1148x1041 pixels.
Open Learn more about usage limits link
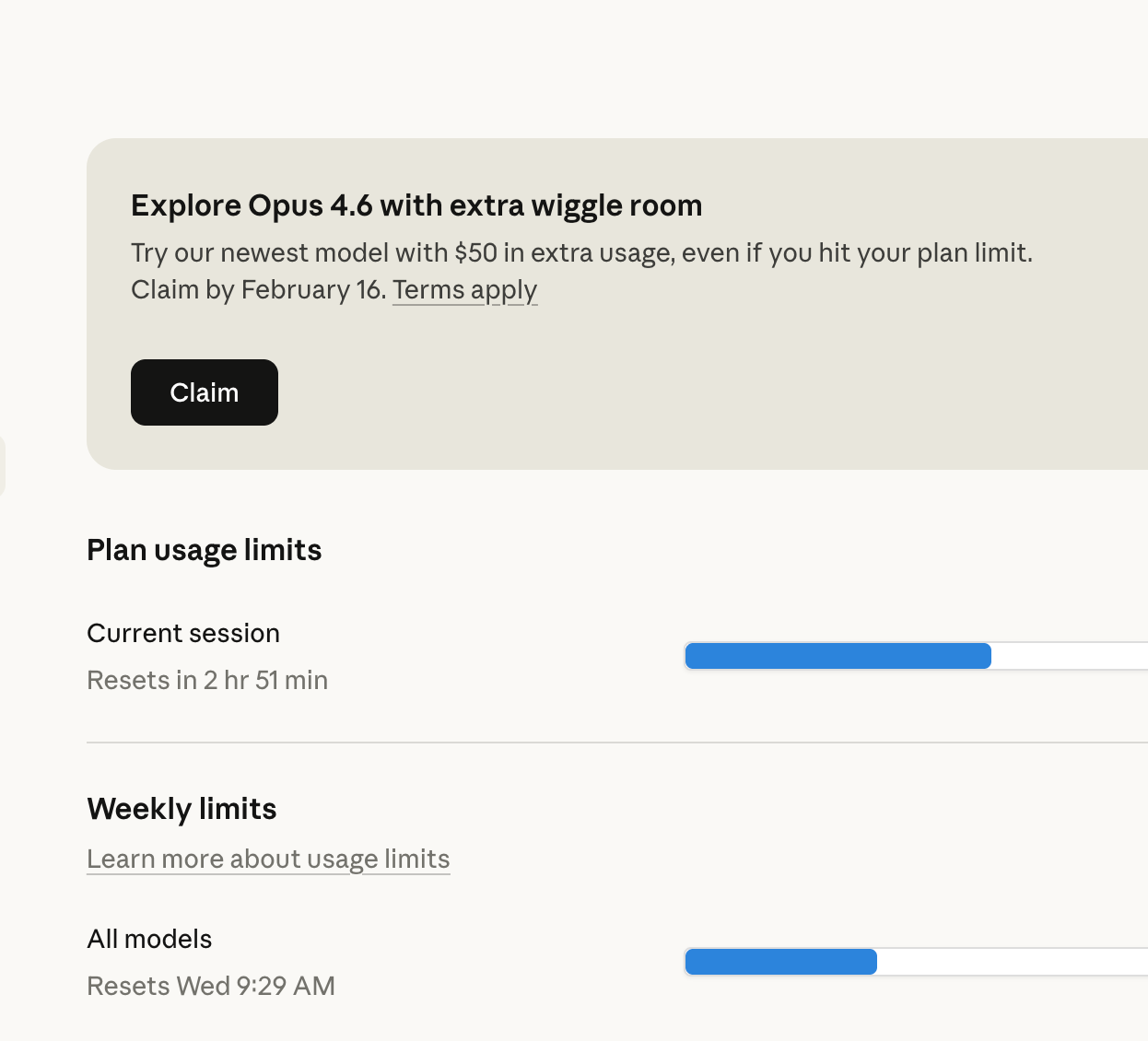pyautogui.click(x=268, y=859)
